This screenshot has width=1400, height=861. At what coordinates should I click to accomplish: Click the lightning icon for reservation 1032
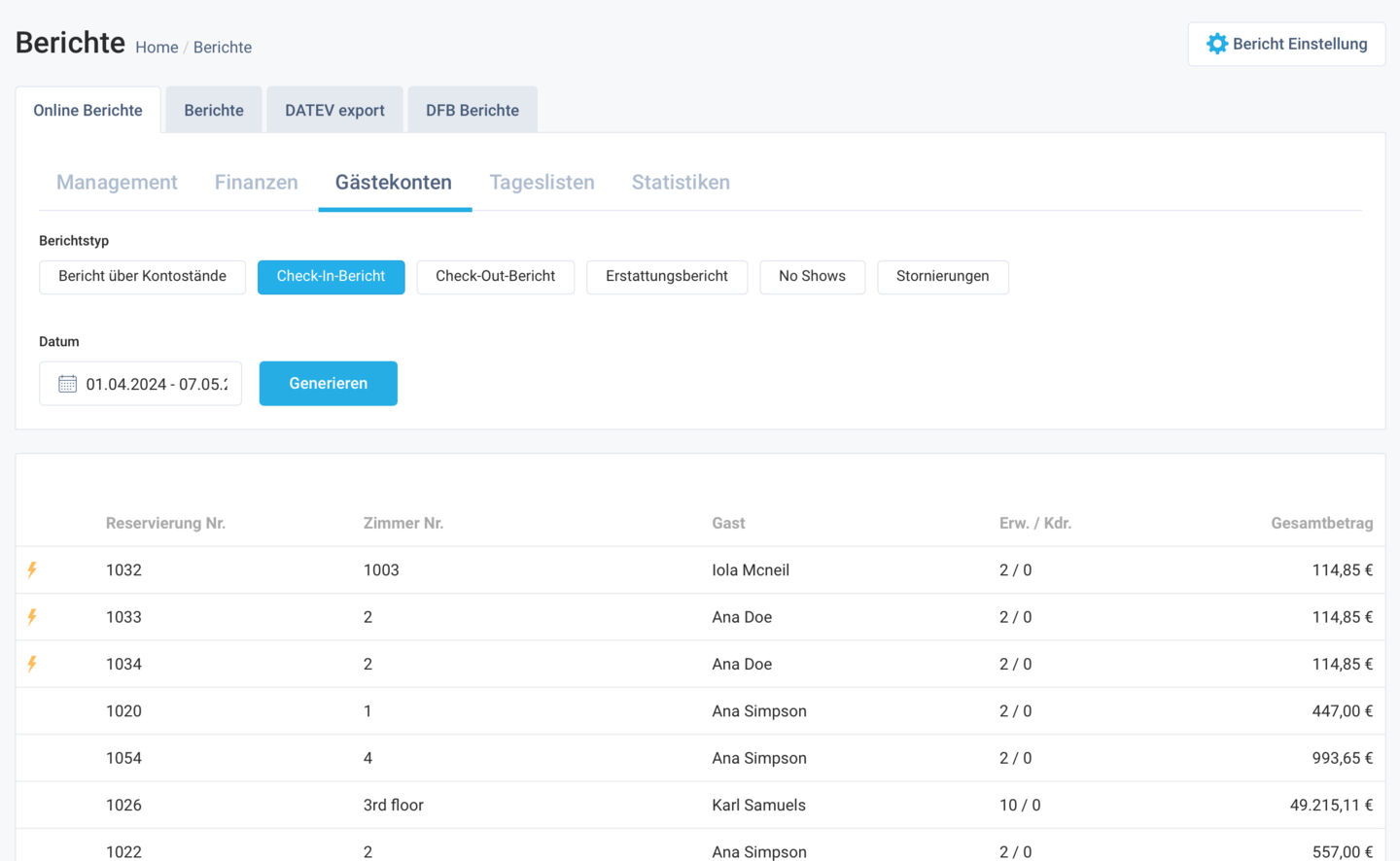click(32, 569)
